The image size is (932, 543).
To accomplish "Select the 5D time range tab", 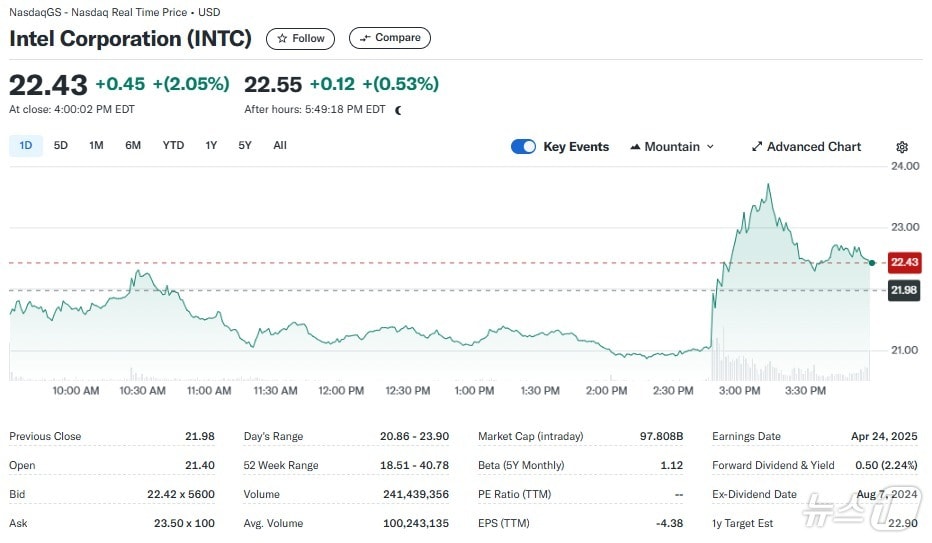I will [61, 146].
